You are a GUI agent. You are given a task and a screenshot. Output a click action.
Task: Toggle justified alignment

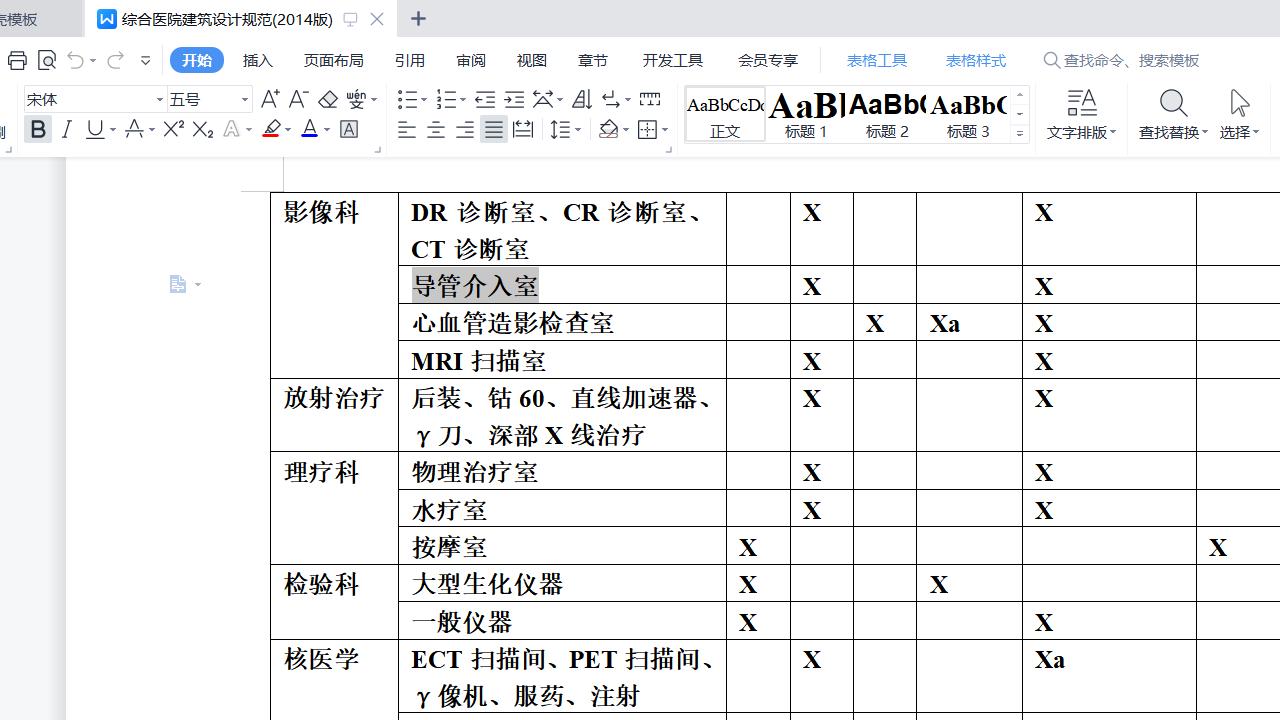tap(494, 130)
